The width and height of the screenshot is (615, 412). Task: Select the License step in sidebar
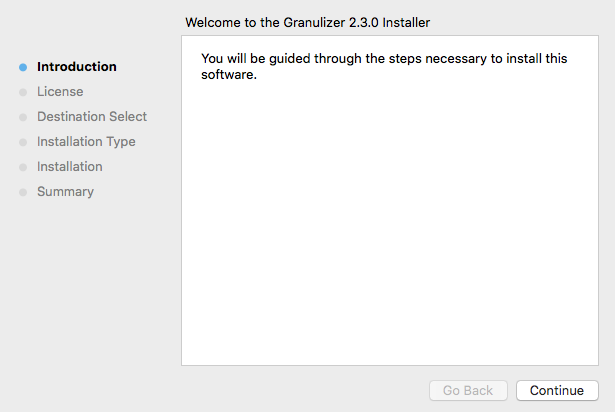coord(60,92)
